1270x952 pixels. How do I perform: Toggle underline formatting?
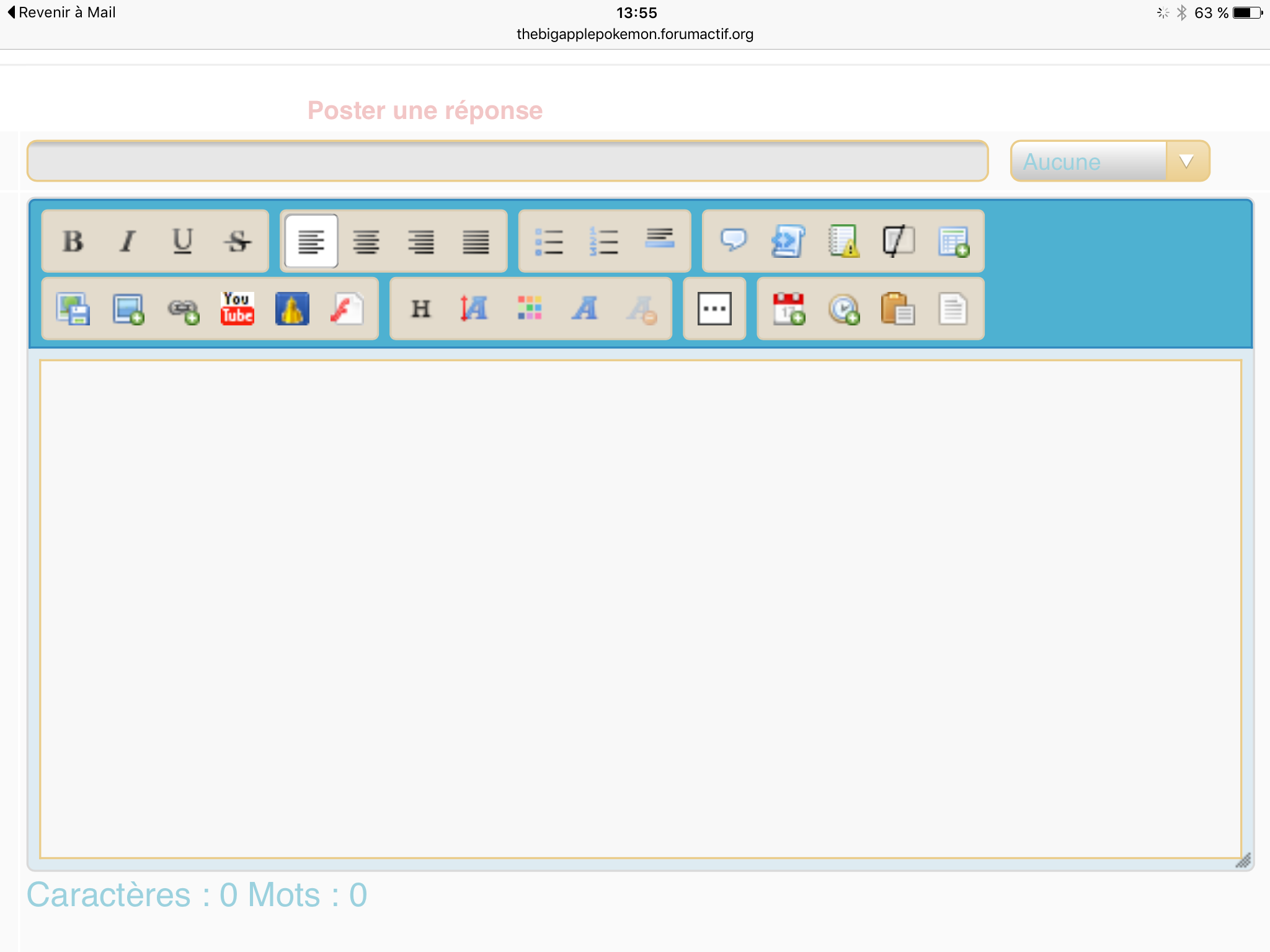[x=182, y=241]
